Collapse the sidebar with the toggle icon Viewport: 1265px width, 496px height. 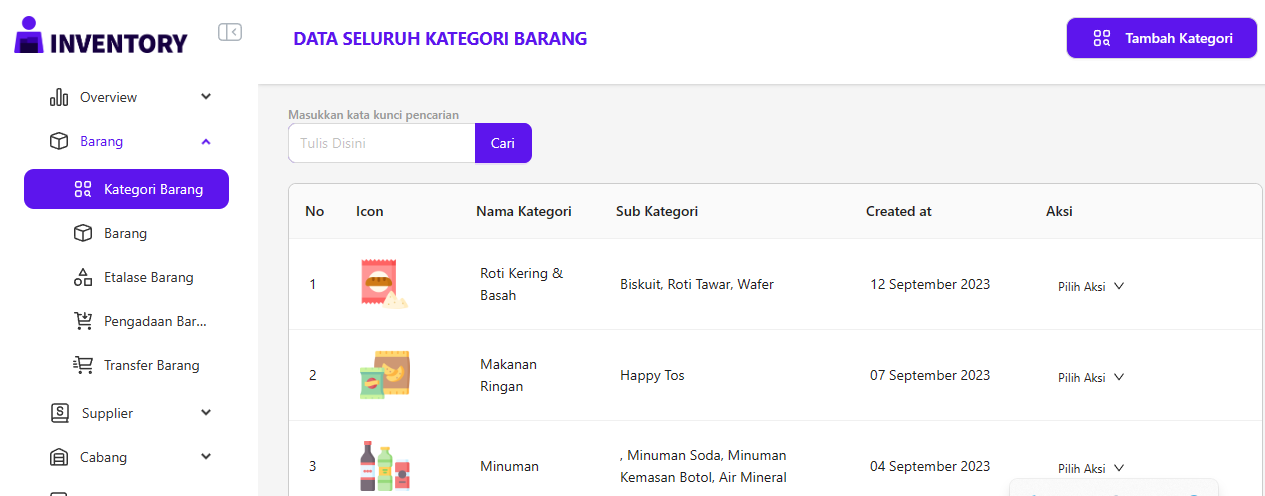[230, 32]
